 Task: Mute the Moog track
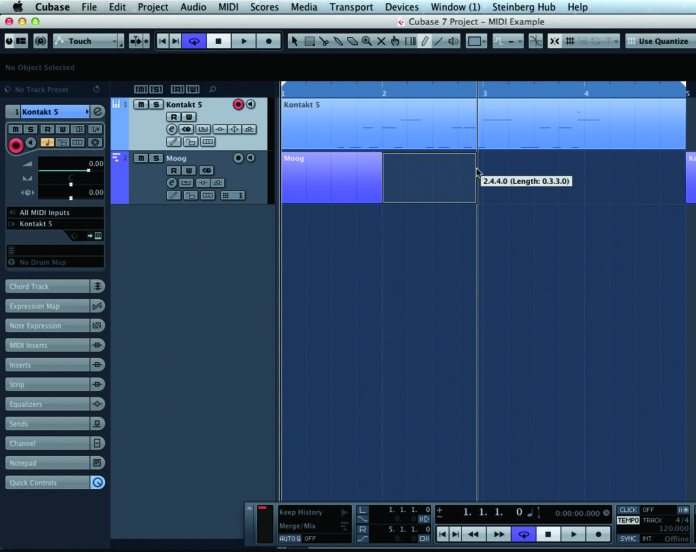point(141,158)
